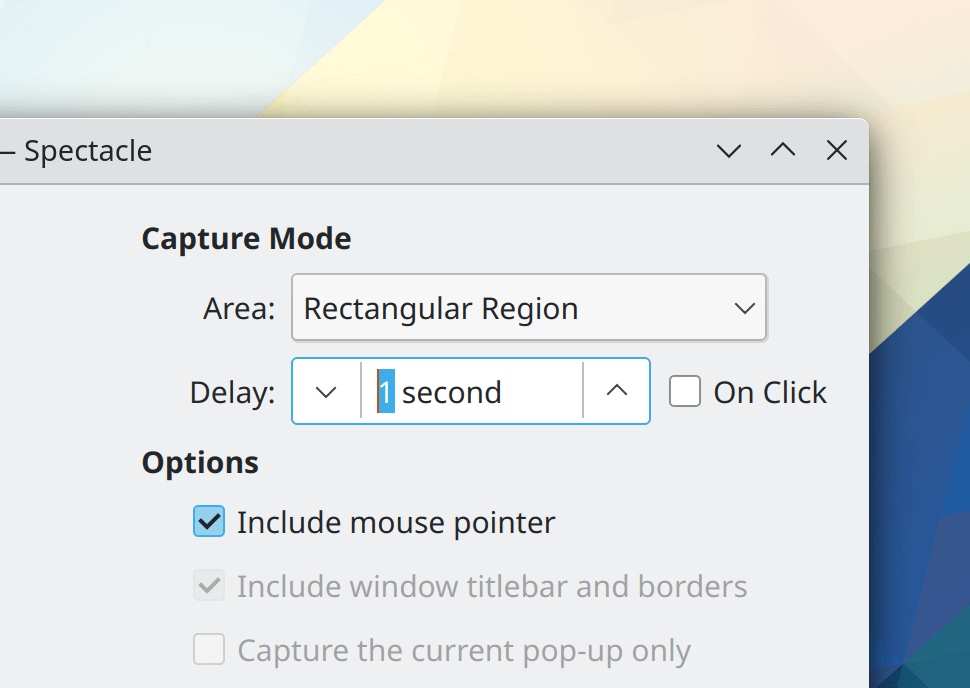
Task: Focus the Delay field showing 1 second
Action: coord(470,392)
